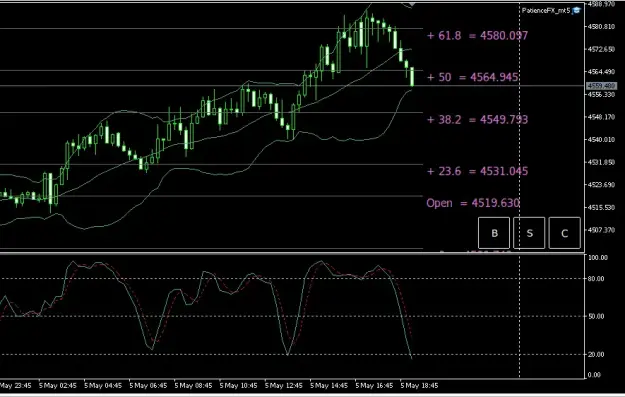Click the 'Open = 4519.630' label

click(x=473, y=203)
